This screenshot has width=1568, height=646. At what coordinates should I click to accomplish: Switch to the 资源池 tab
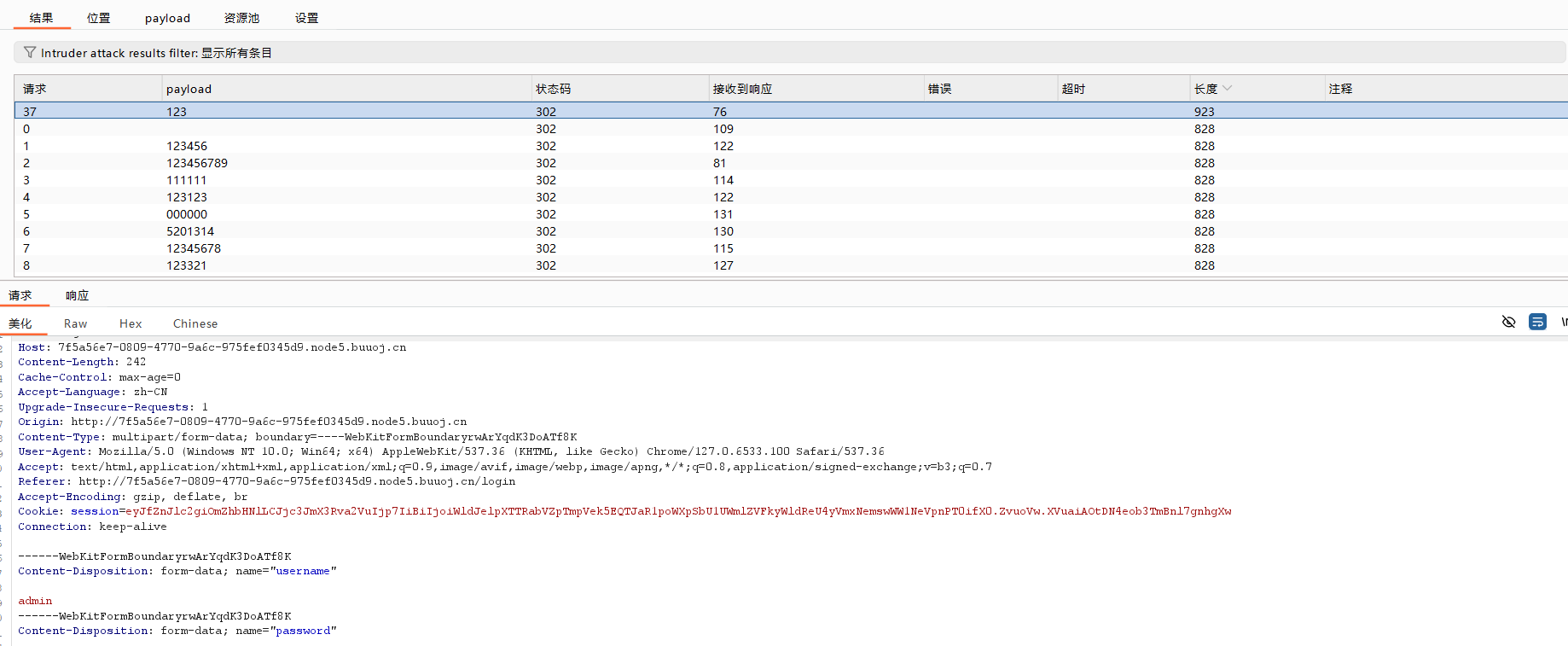coord(241,18)
